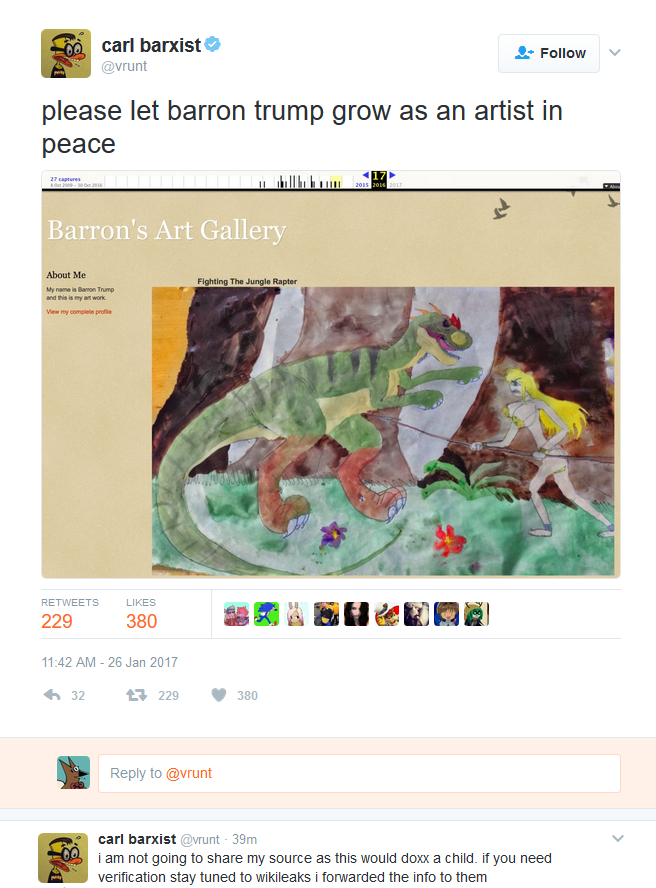Screen dimensions: 656x888
Task: Open the 39m timestamp on reply tweet
Action: pos(244,839)
